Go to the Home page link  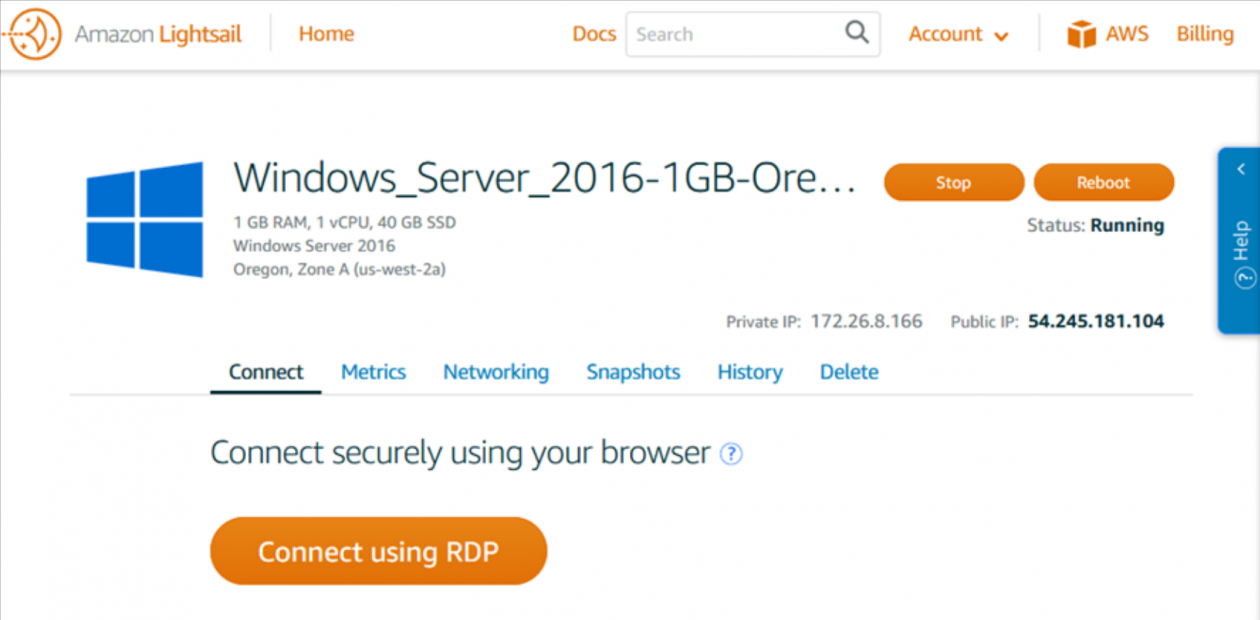(326, 34)
